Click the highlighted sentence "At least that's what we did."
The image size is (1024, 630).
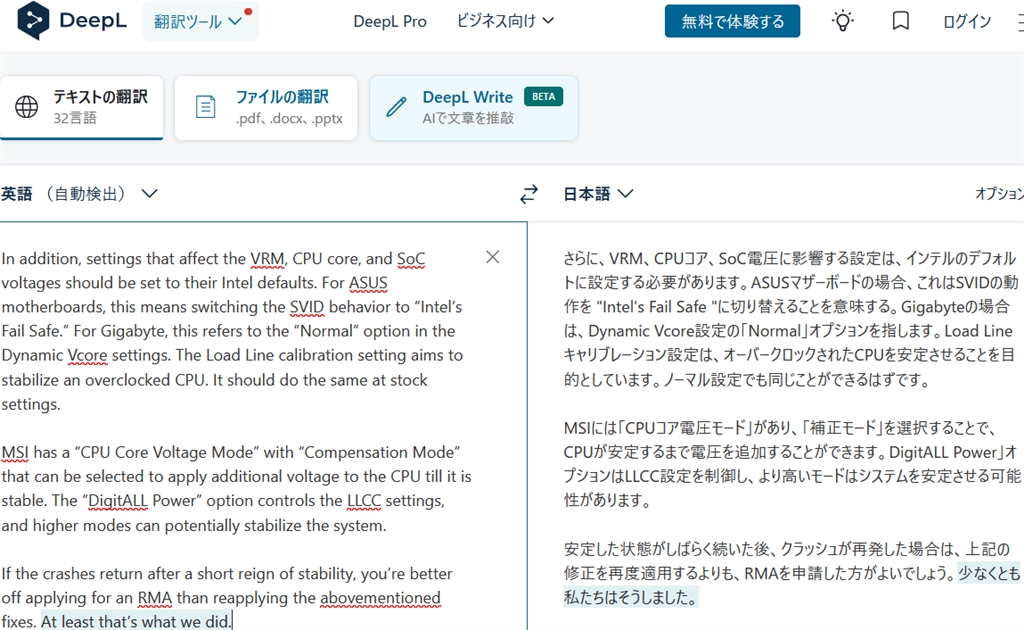[136, 622]
